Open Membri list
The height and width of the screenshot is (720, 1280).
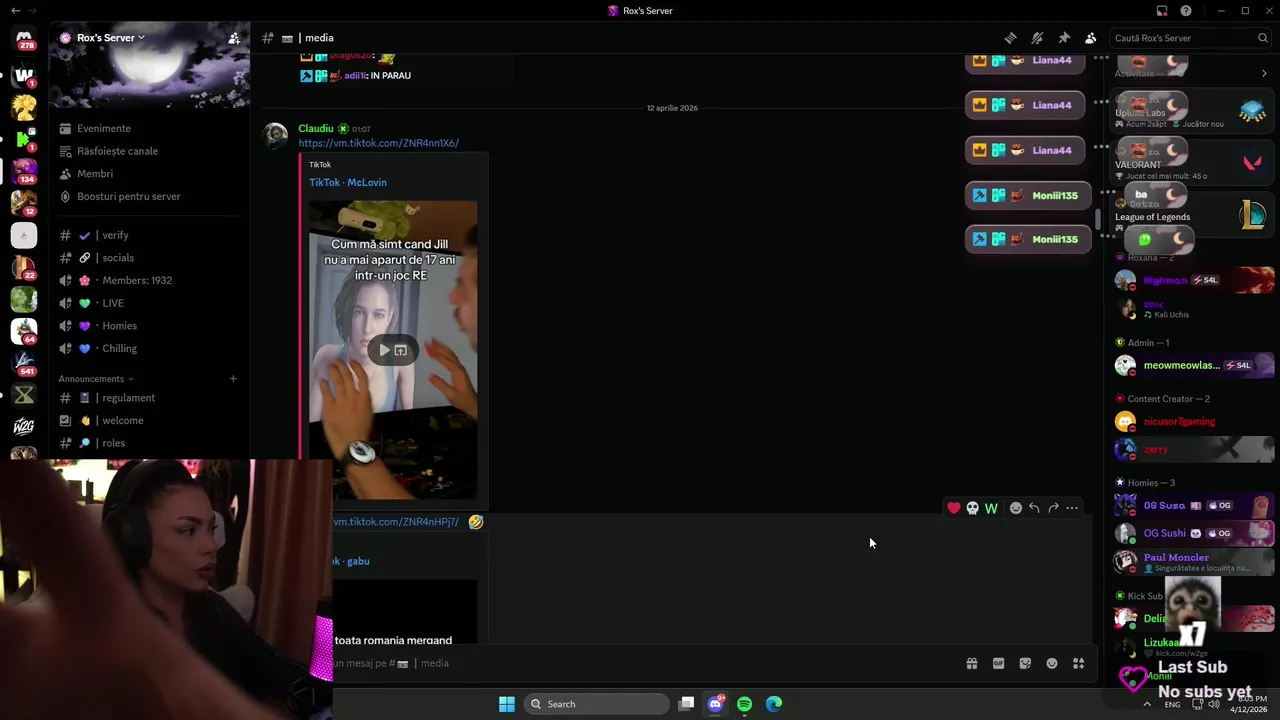click(95, 174)
